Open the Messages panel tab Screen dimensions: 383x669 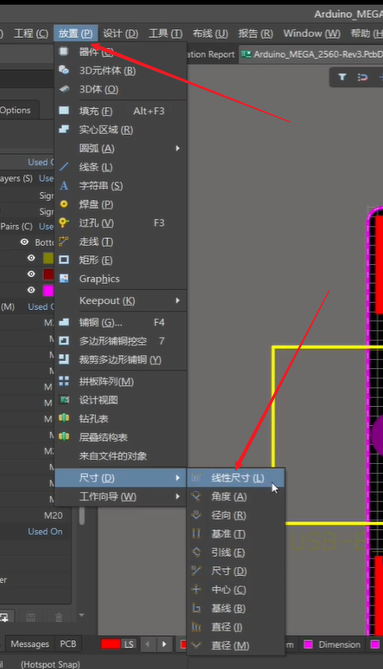click(x=29, y=644)
